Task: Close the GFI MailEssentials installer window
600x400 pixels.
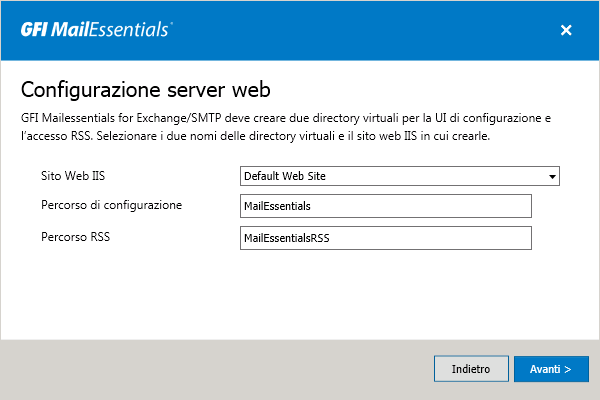Action: click(x=566, y=30)
